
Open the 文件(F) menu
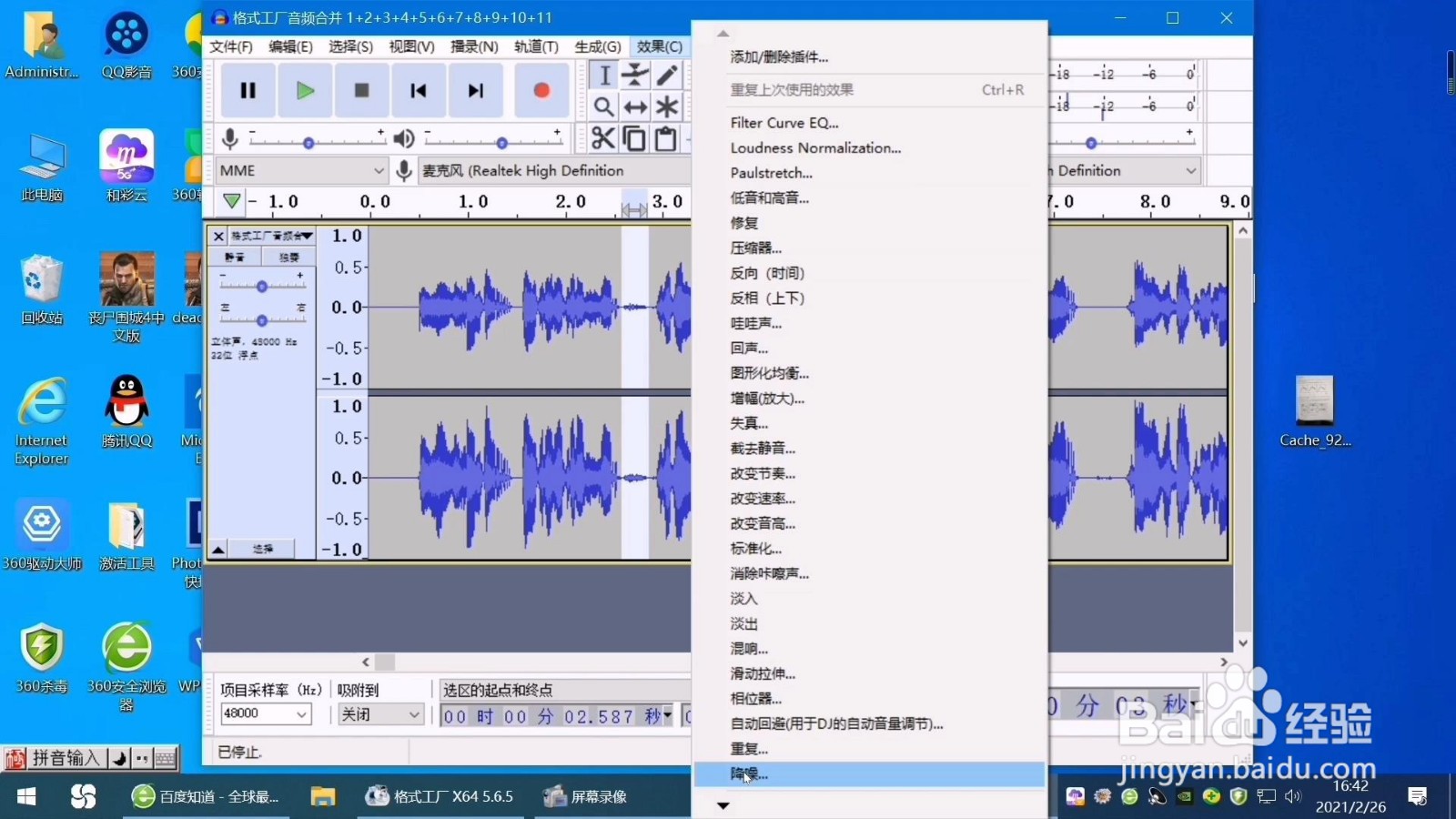(x=231, y=46)
